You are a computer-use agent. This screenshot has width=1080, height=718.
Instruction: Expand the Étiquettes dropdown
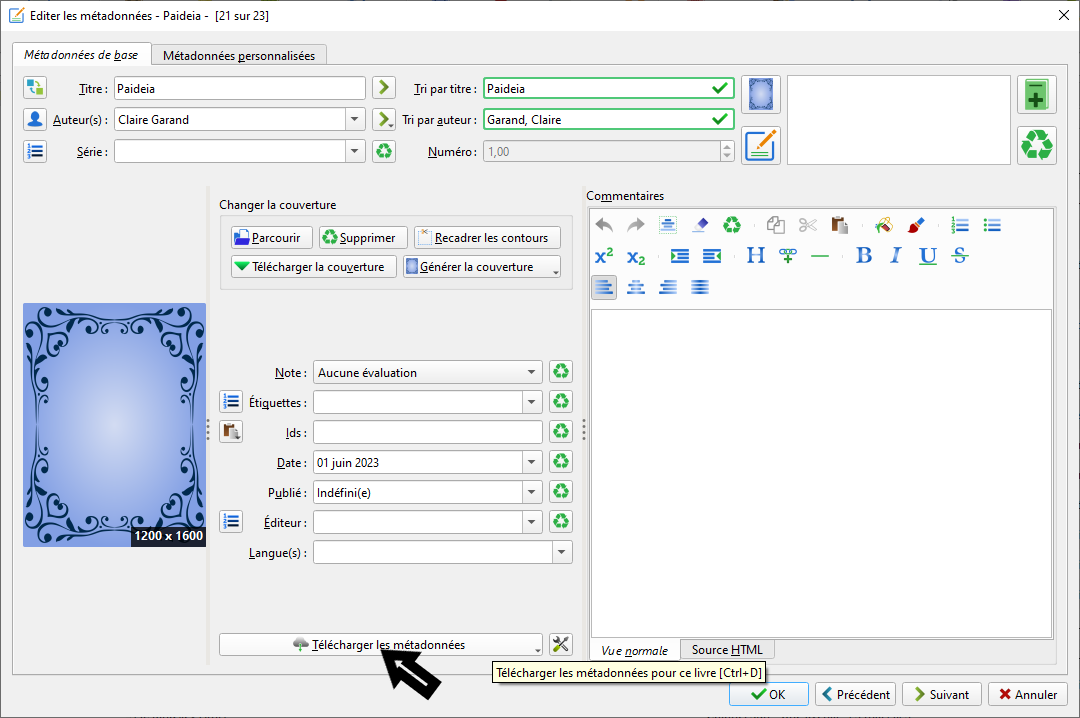[531, 402]
